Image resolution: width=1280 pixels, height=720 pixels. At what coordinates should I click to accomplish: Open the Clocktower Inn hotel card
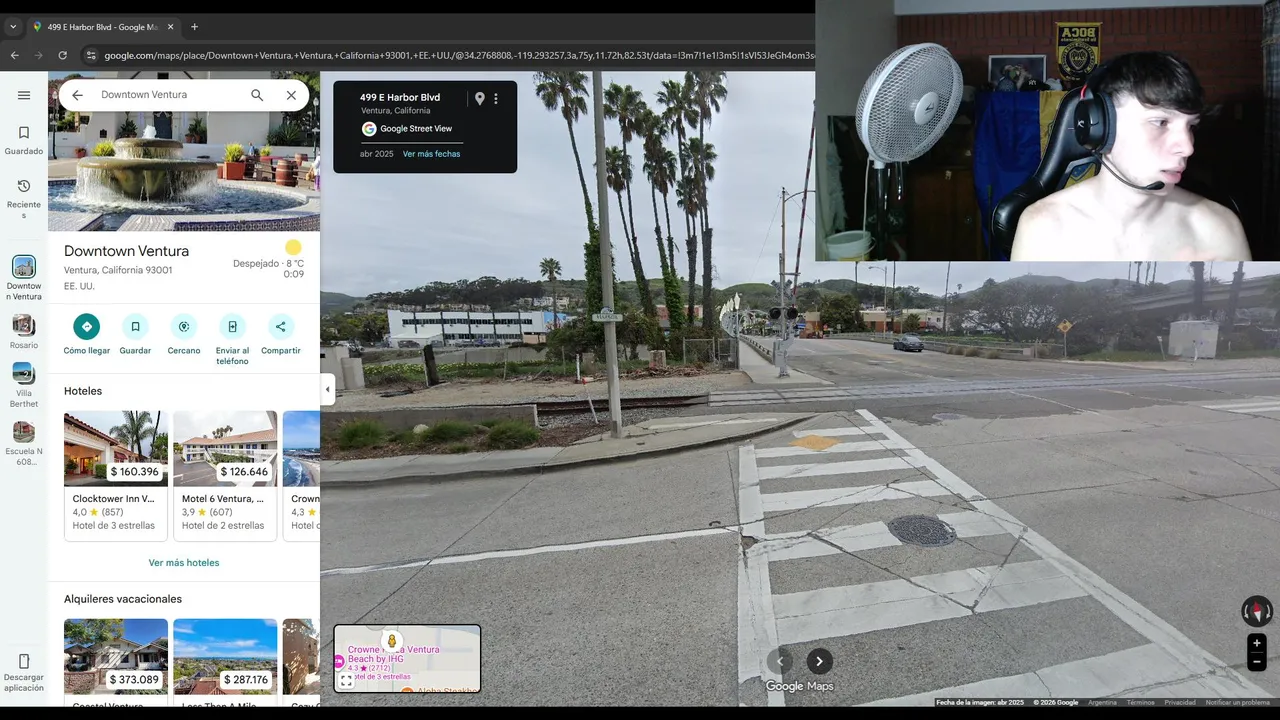tap(116, 476)
